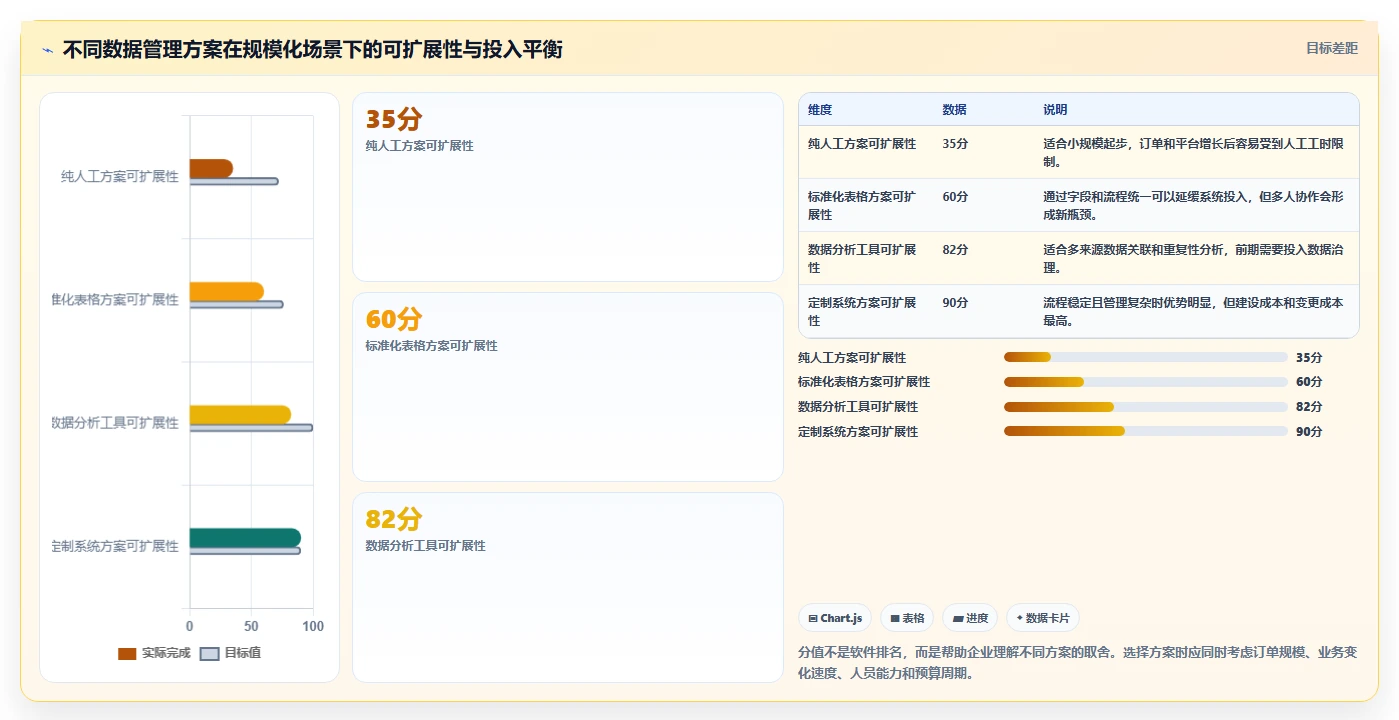Toggle the 实际完成 legend swatch
The width and height of the screenshot is (1399, 720).
127,653
